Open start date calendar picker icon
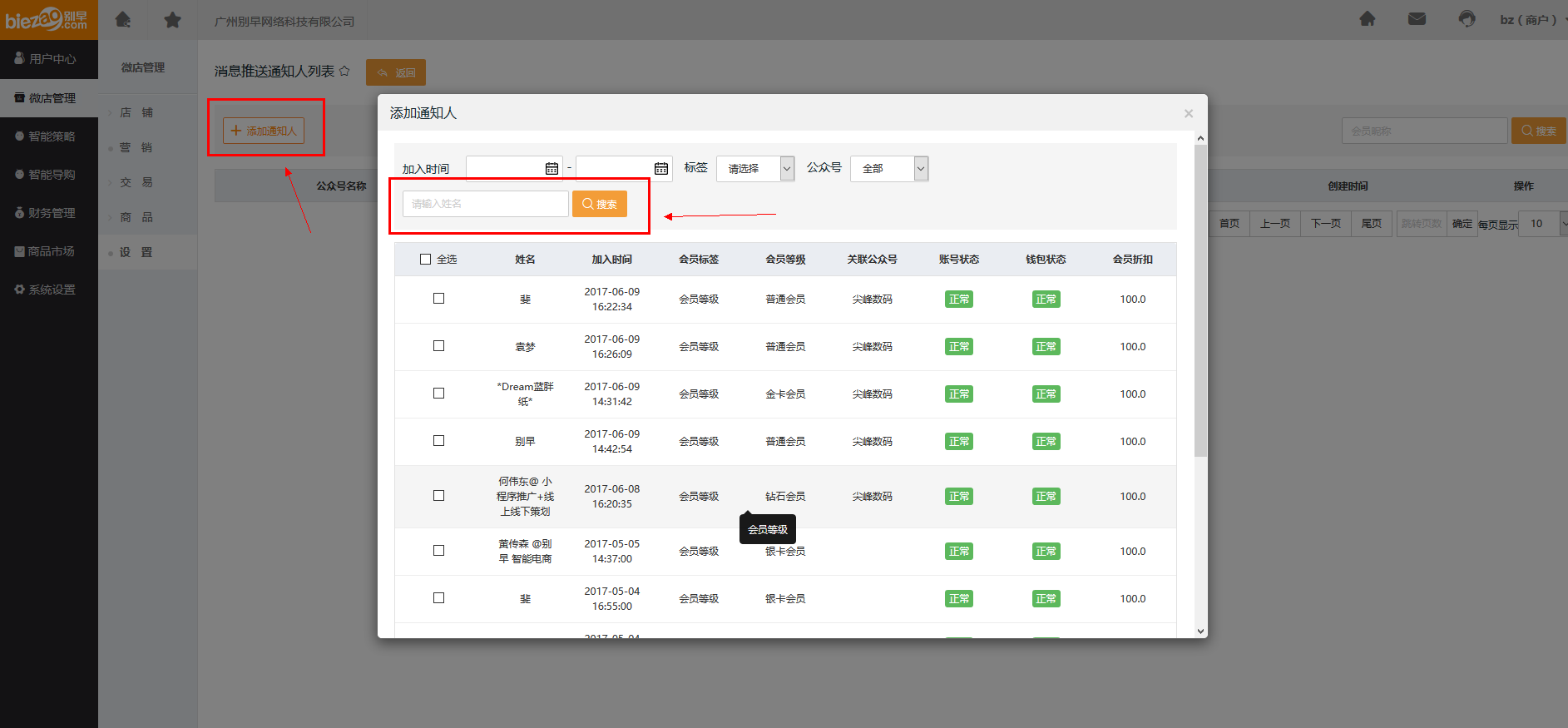Image resolution: width=1568 pixels, height=728 pixels. [552, 169]
